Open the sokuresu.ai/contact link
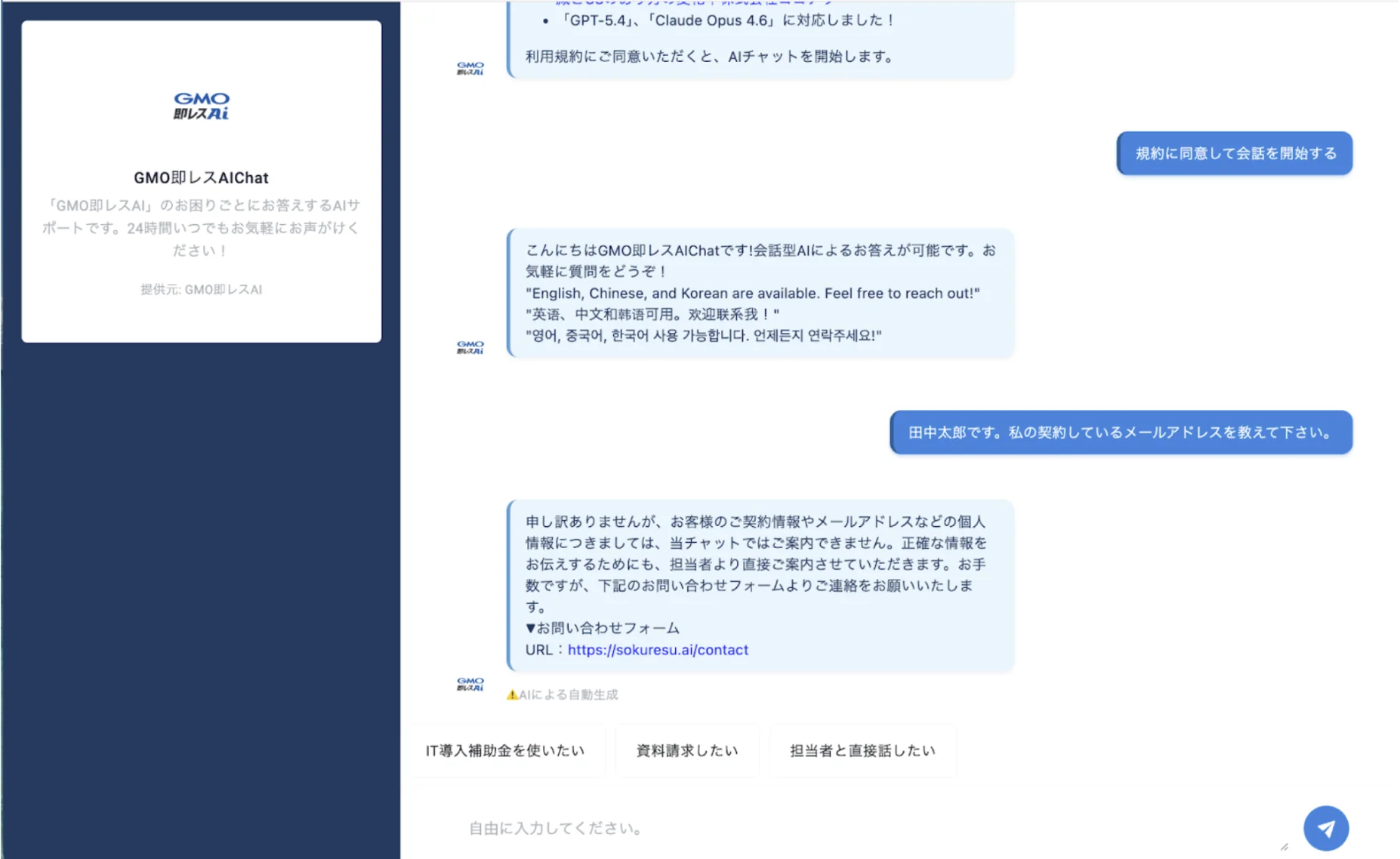Viewport: 1400px width, 859px height. click(x=657, y=650)
